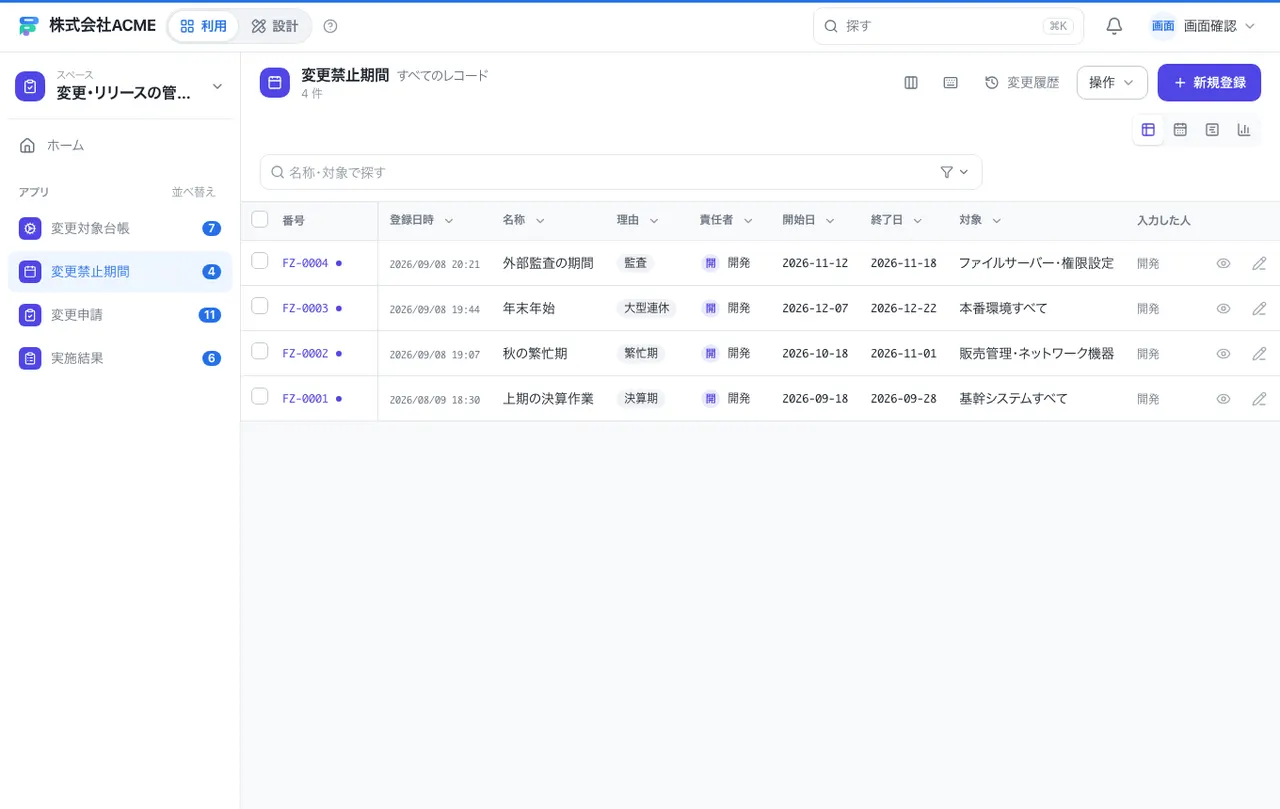Check the FZ-0003 row checkbox
The width and height of the screenshot is (1280, 809).
pyautogui.click(x=260, y=306)
